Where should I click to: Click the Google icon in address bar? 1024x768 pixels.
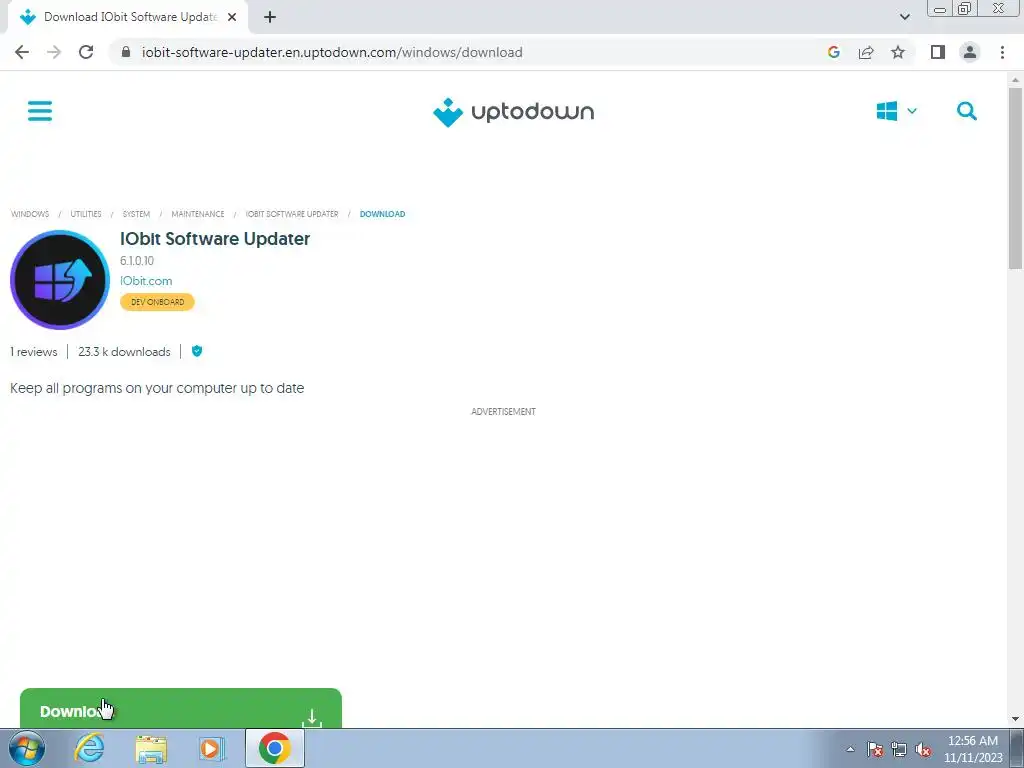pos(833,52)
